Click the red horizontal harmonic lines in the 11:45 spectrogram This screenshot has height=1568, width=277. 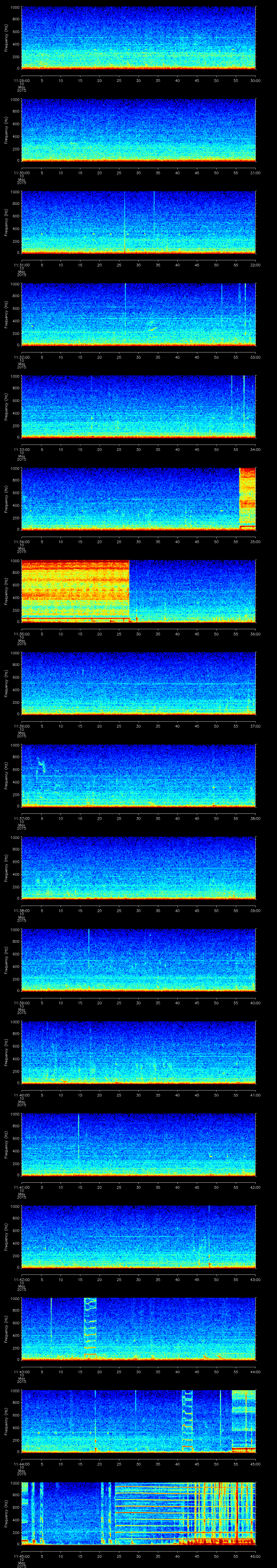(x=155, y=1513)
